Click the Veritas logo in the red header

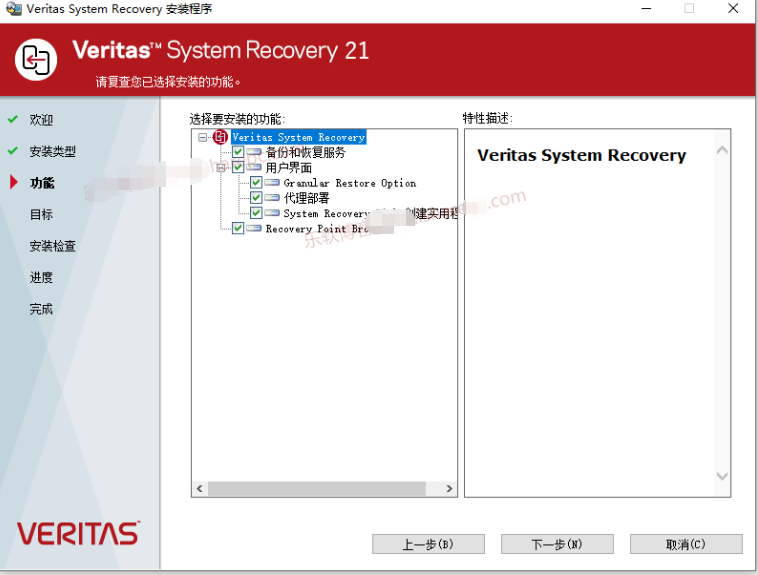(x=36, y=60)
